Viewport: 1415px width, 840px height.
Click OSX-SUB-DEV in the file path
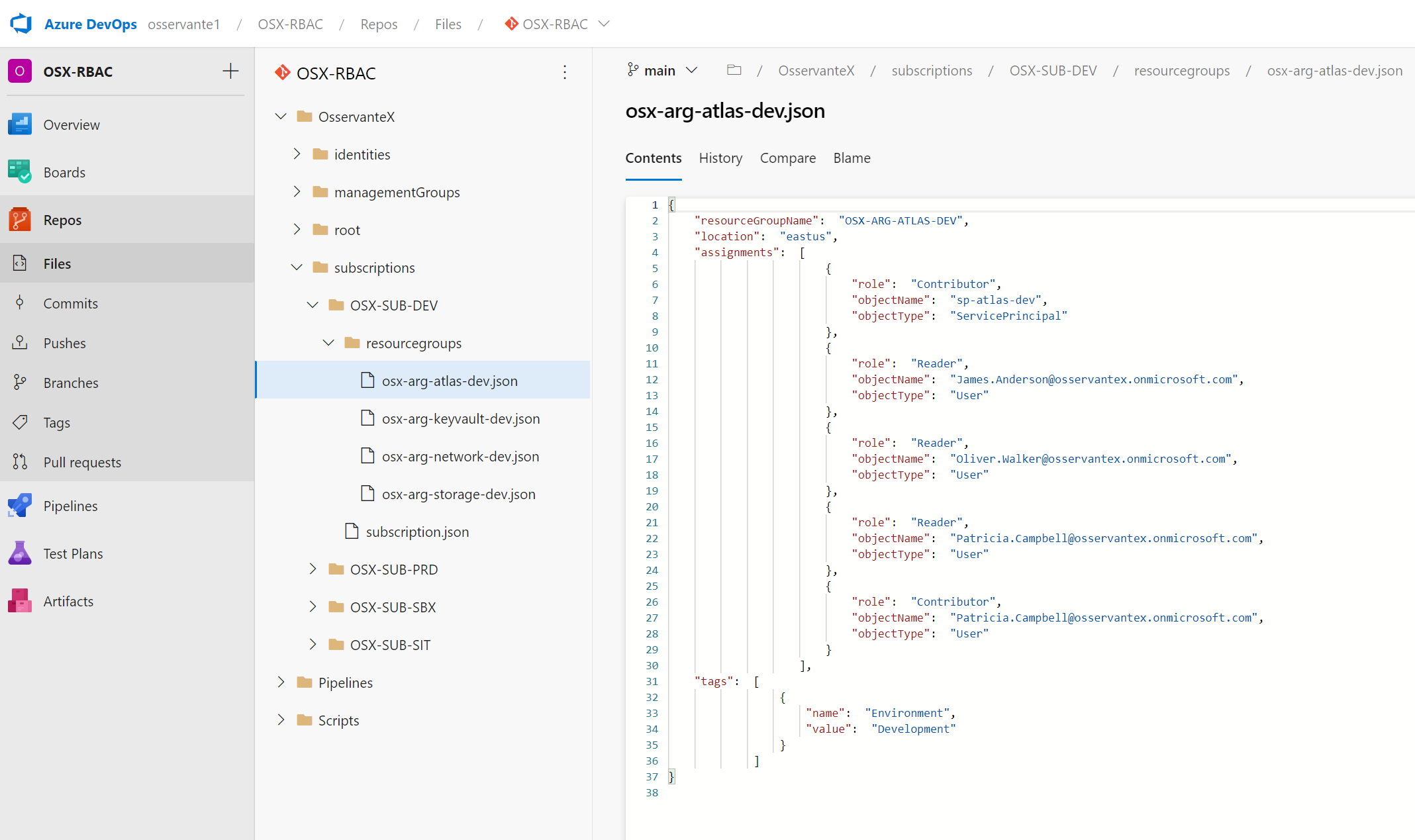tap(1053, 71)
